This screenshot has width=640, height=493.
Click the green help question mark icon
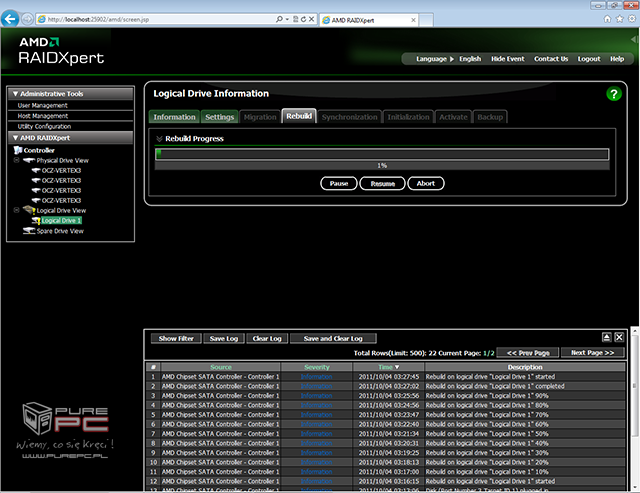(x=613, y=94)
